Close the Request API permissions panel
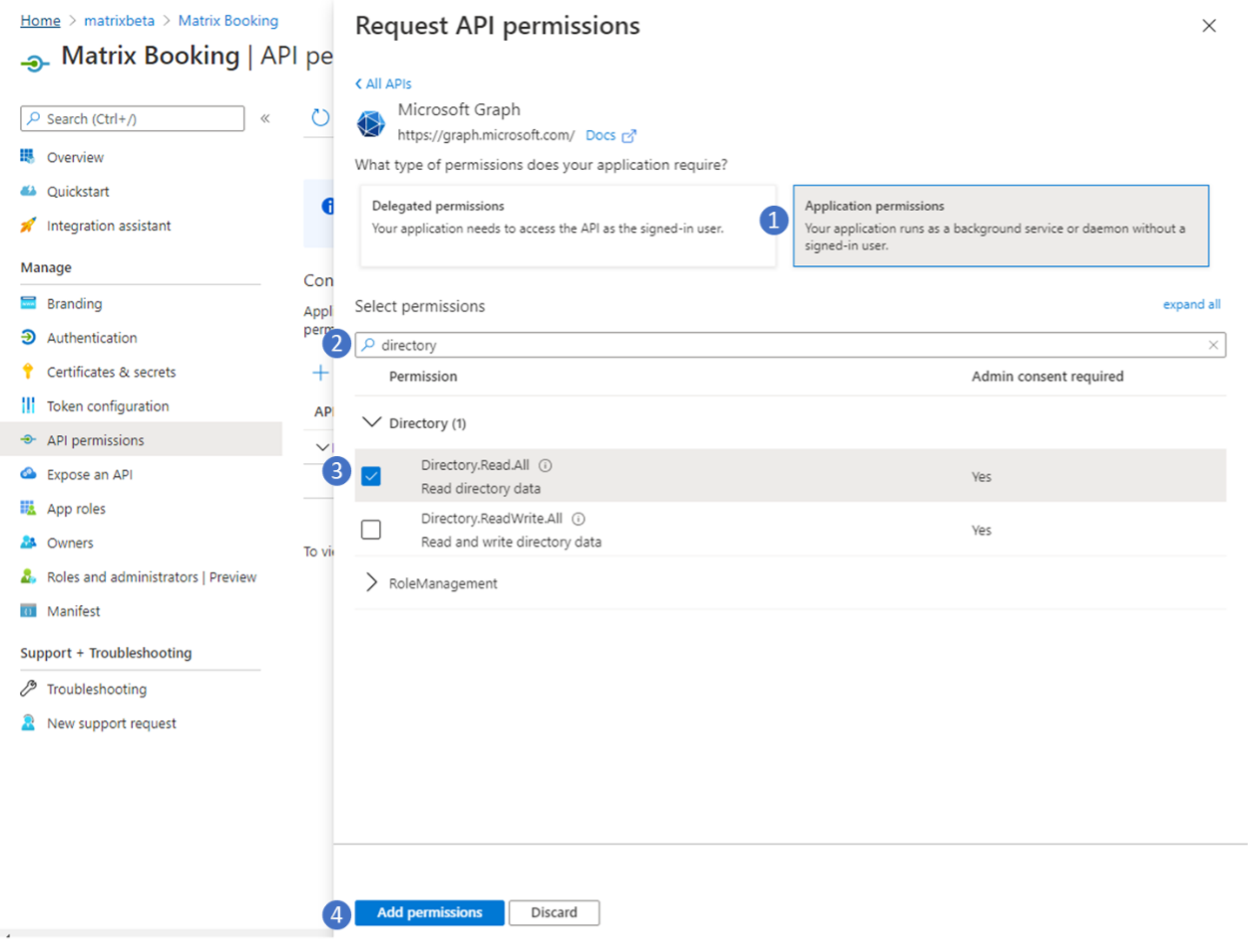The image size is (1252, 950). click(x=1209, y=26)
